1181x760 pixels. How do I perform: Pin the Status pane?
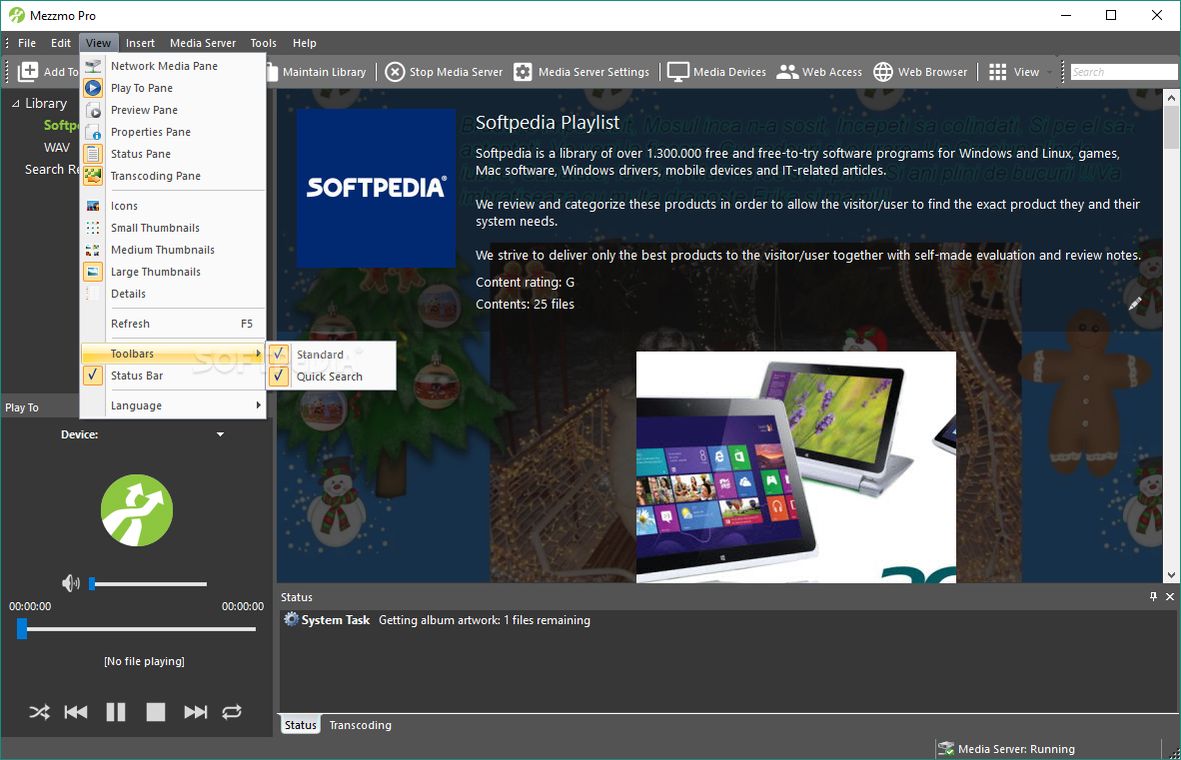pos(1153,597)
